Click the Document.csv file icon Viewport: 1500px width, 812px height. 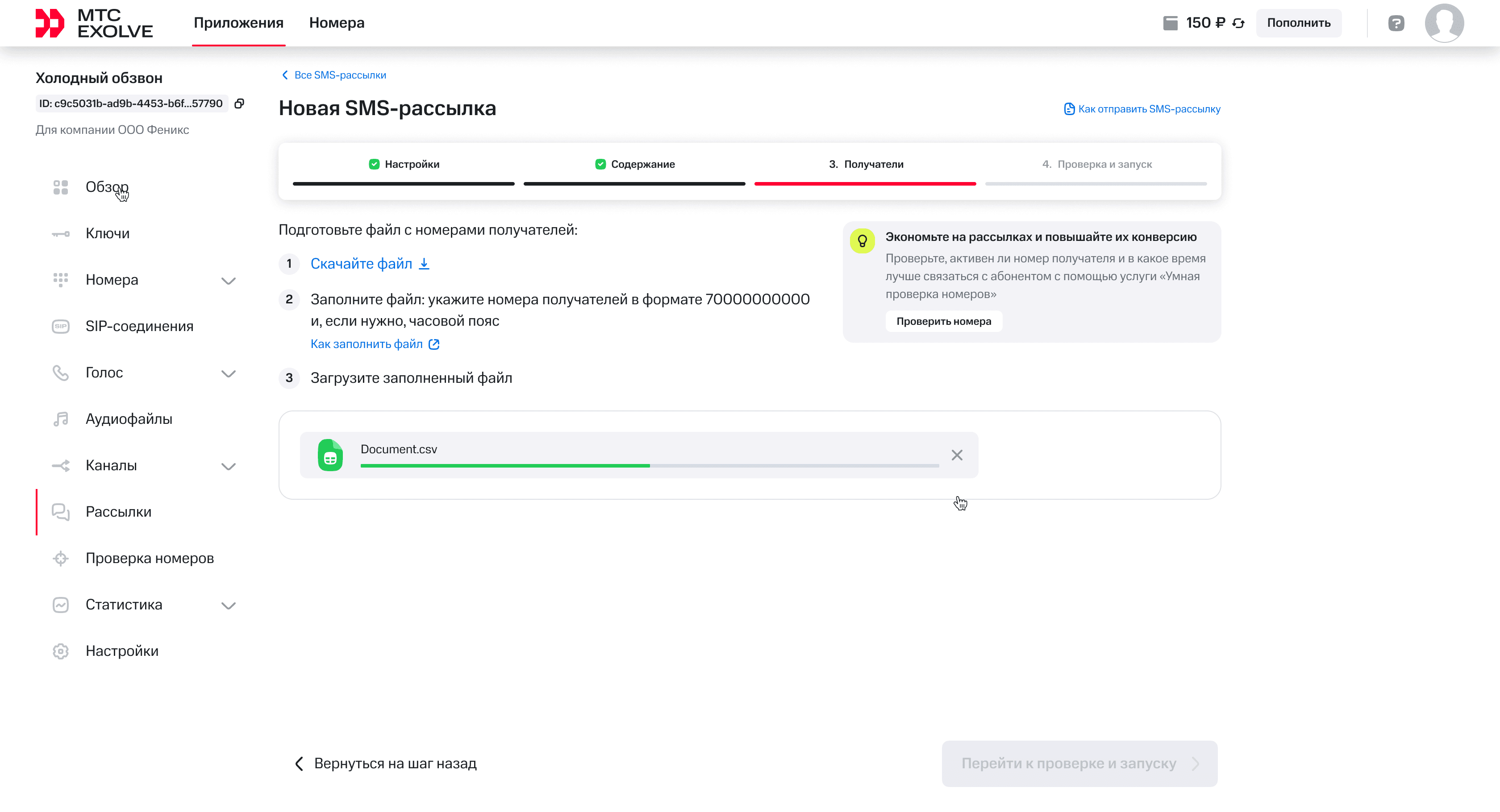click(330, 455)
